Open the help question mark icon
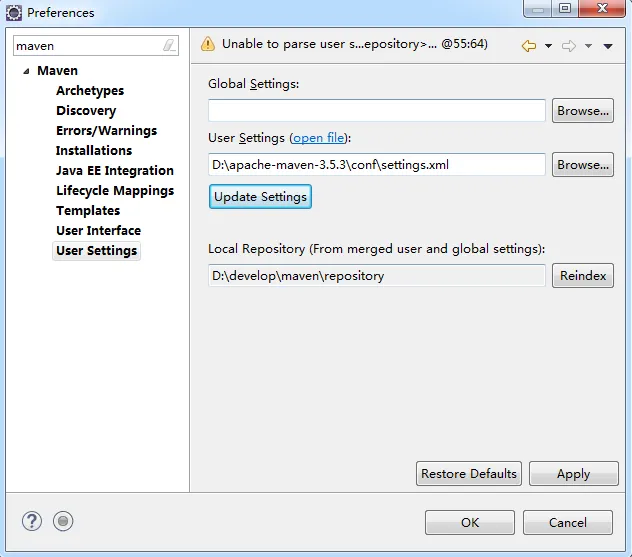Viewport: 632px width, 557px height. tap(32, 522)
